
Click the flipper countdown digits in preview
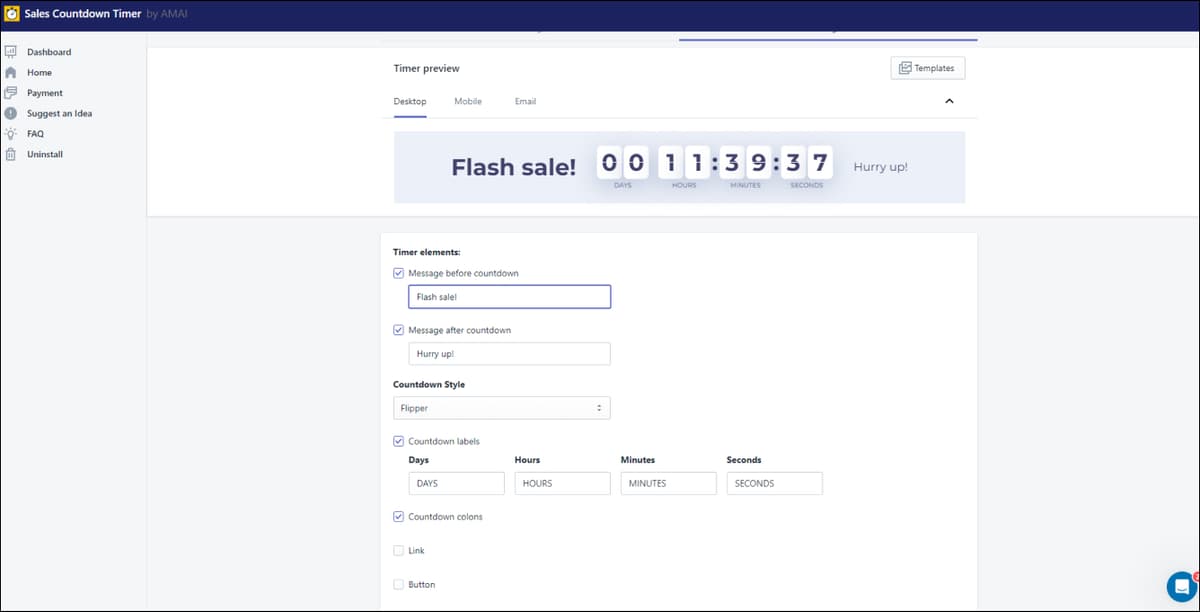(714, 162)
